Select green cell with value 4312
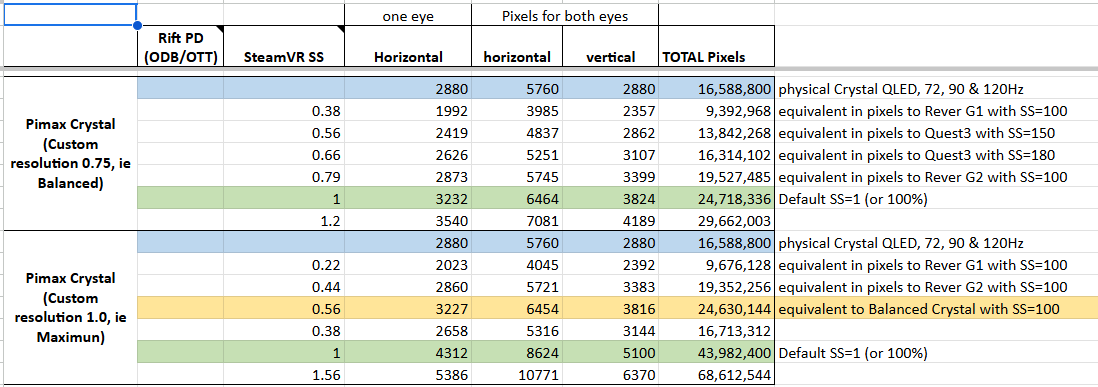This screenshot has width=1098, height=387. point(408,353)
